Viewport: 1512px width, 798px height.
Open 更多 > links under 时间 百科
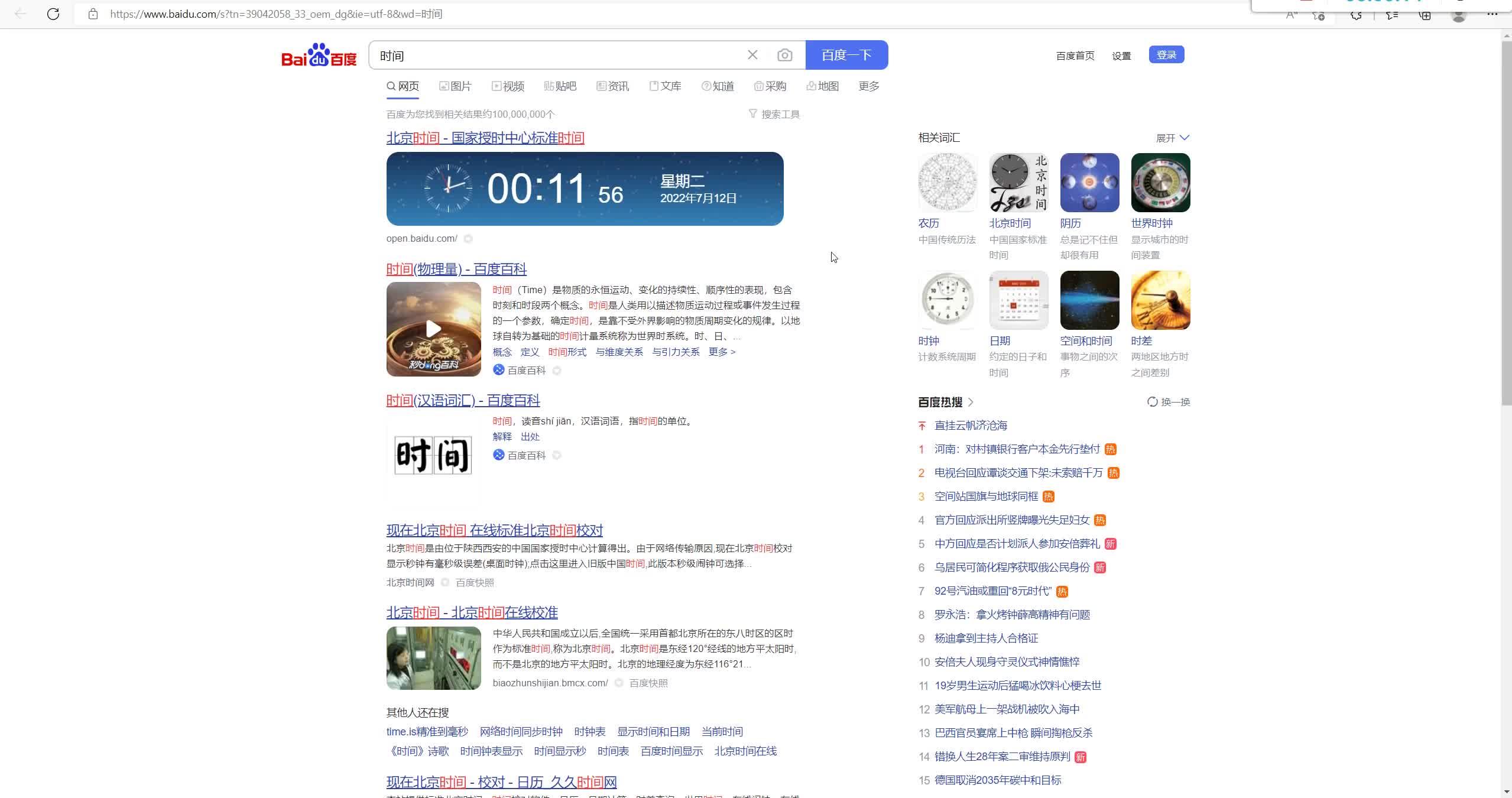tap(722, 352)
